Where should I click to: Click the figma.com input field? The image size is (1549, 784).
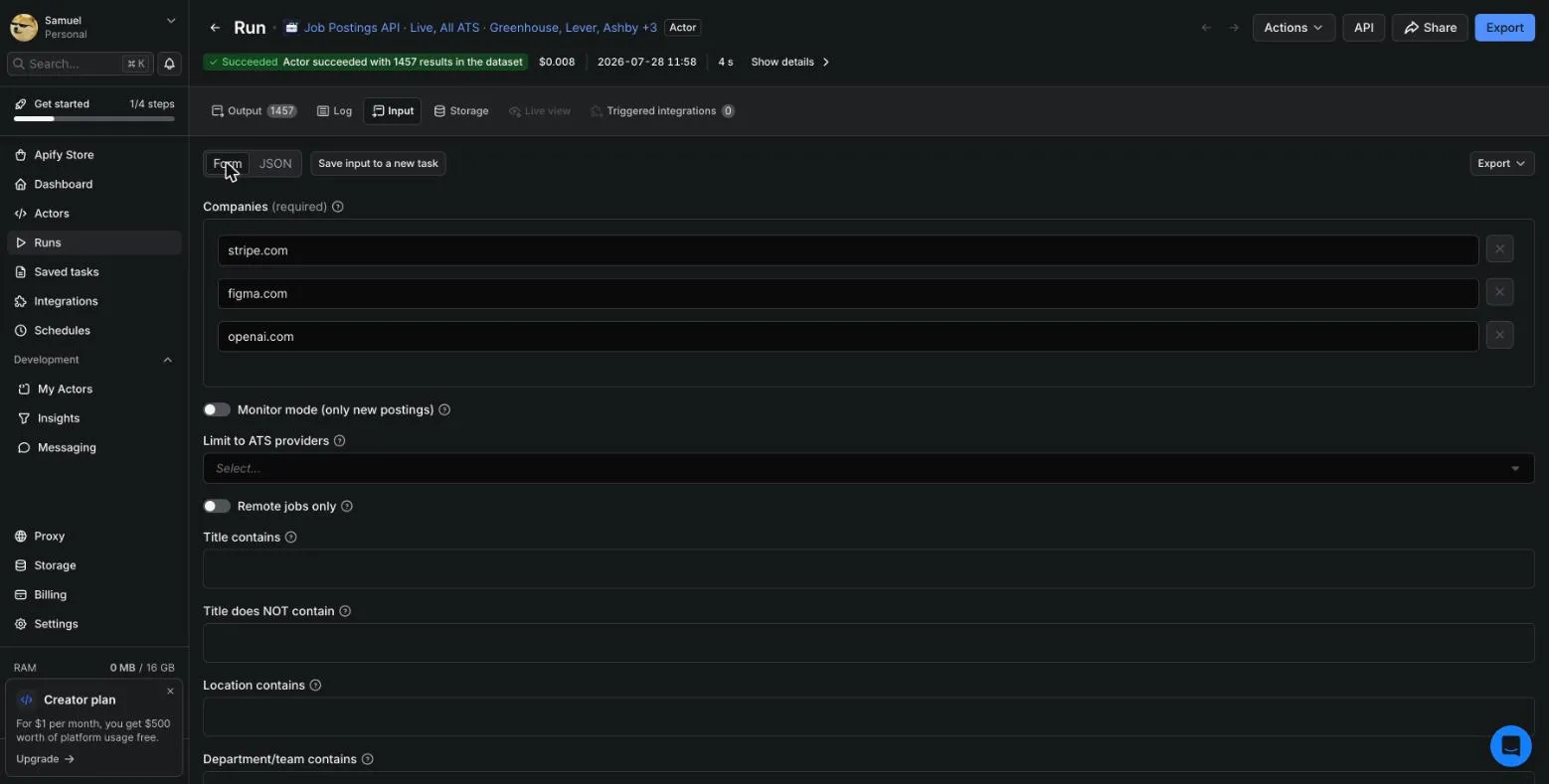pos(848,293)
